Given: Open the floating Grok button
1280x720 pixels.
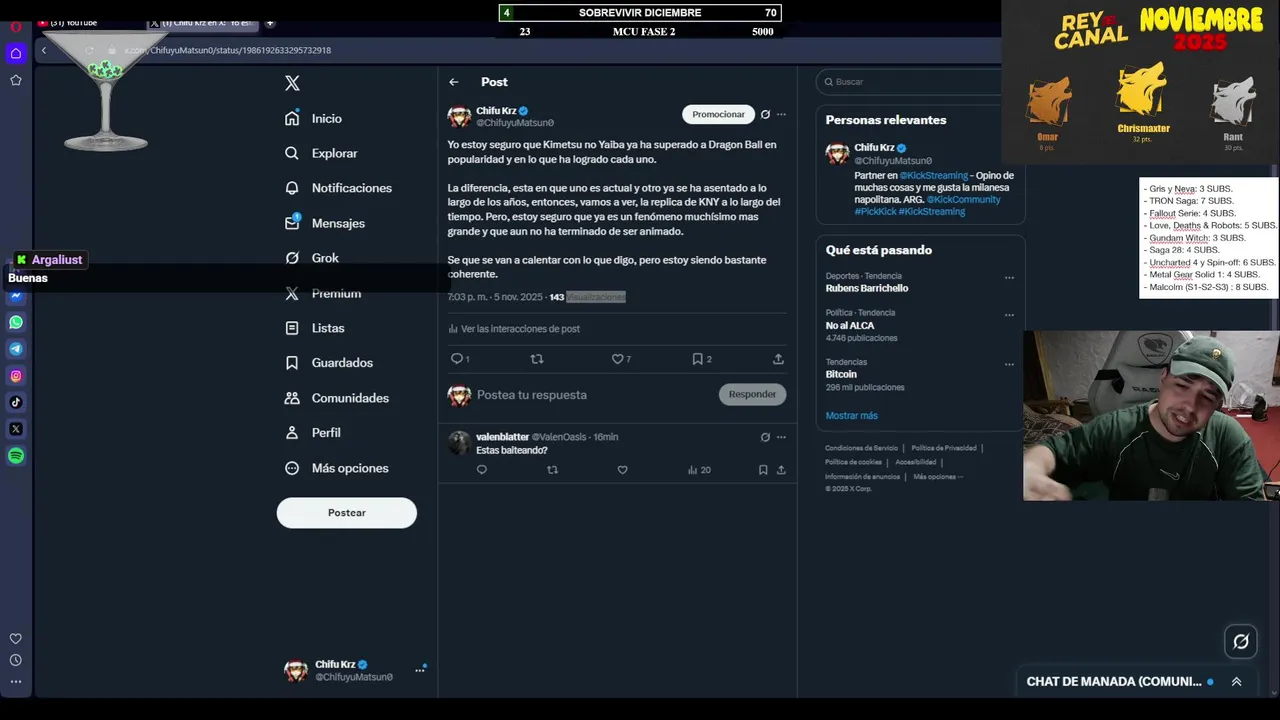Looking at the screenshot, I should pos(1241,642).
